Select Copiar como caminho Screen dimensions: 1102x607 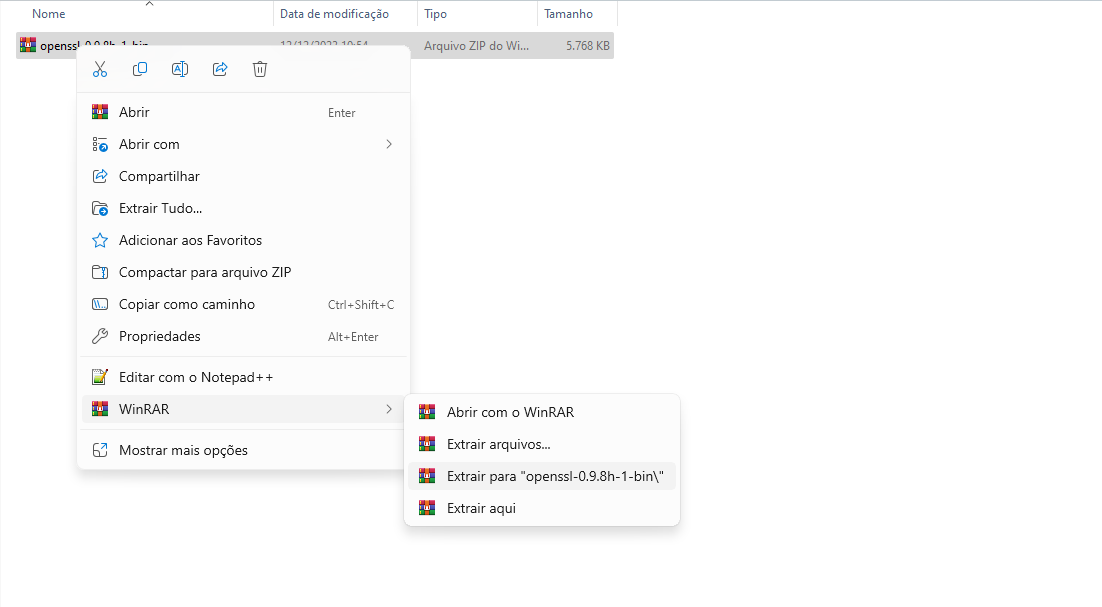(186, 305)
